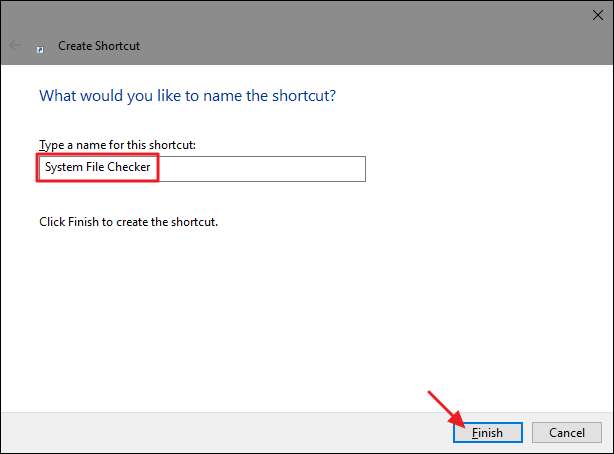The image size is (614, 454).
Task: Click the shortcut name input field
Action: point(202,169)
